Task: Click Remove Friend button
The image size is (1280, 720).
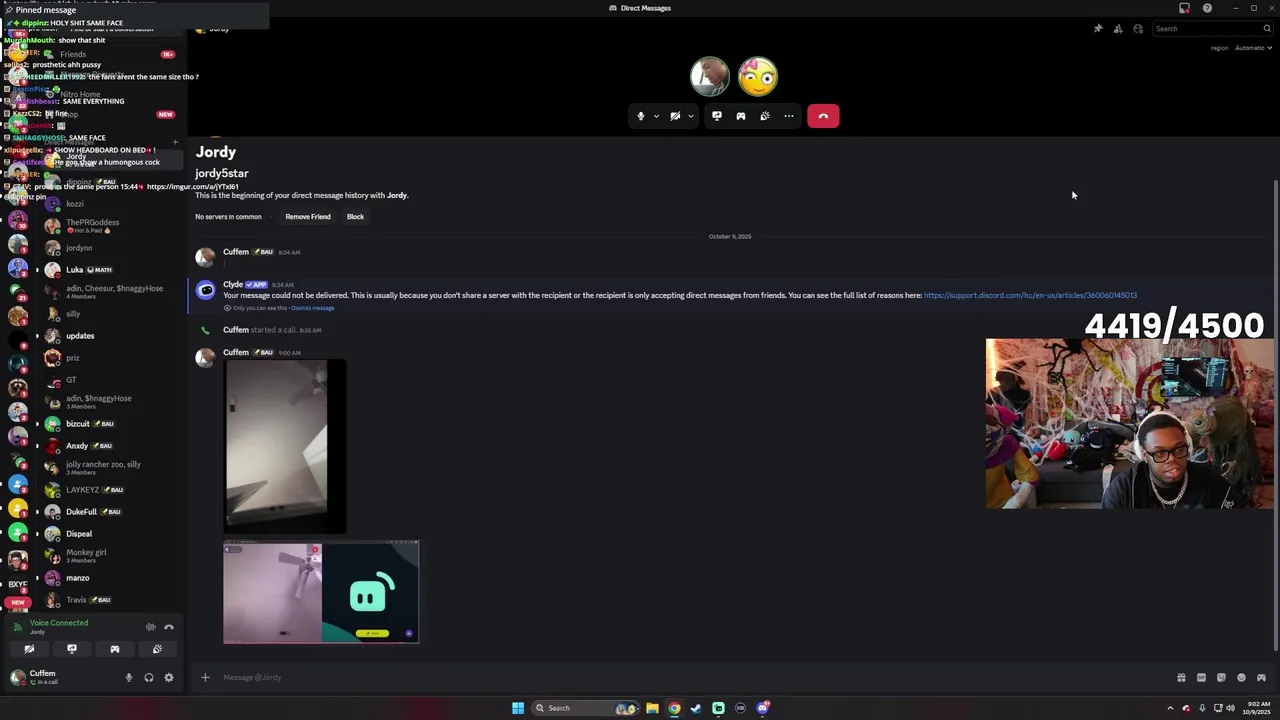Action: click(x=308, y=217)
